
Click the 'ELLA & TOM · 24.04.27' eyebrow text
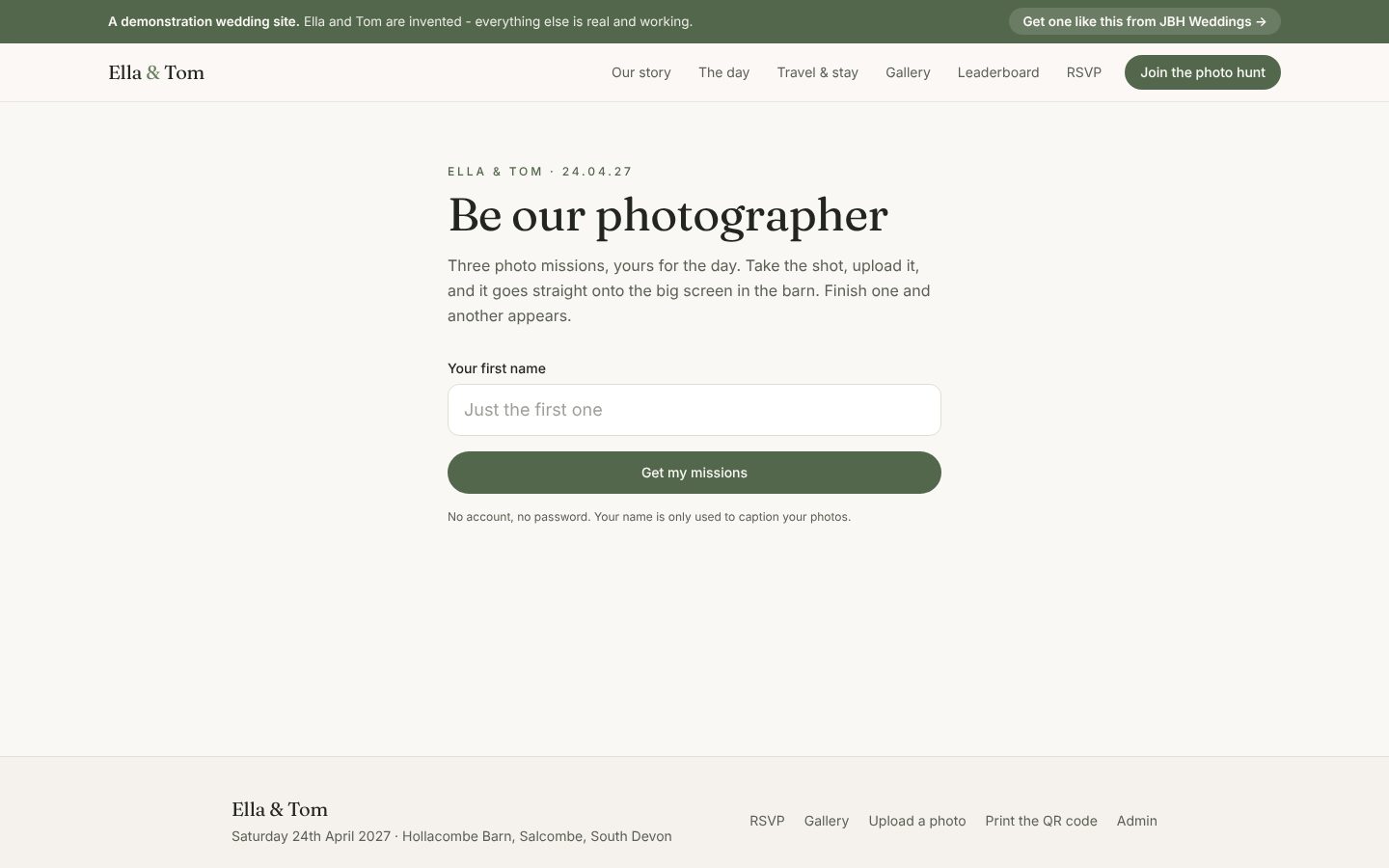[540, 172]
